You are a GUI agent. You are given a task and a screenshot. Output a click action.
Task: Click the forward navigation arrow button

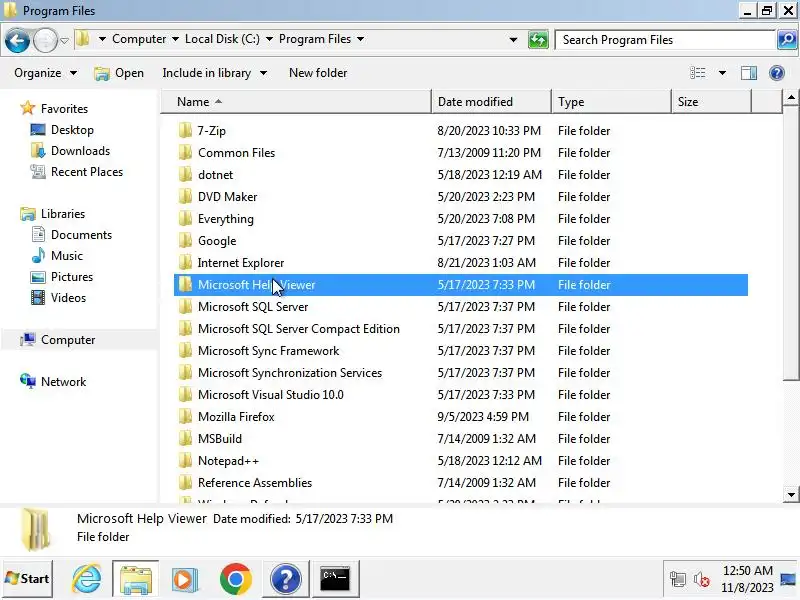click(x=45, y=40)
